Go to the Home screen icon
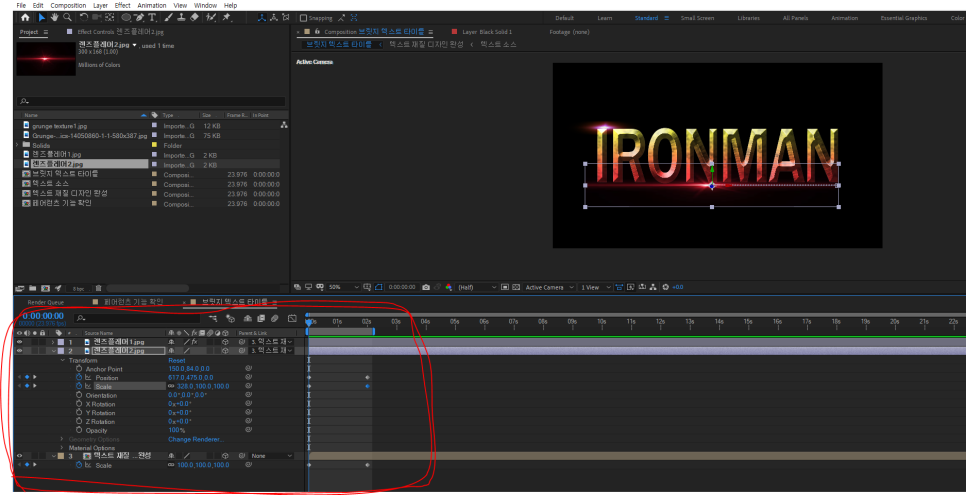Screen dimensions: 966x495 (25, 18)
